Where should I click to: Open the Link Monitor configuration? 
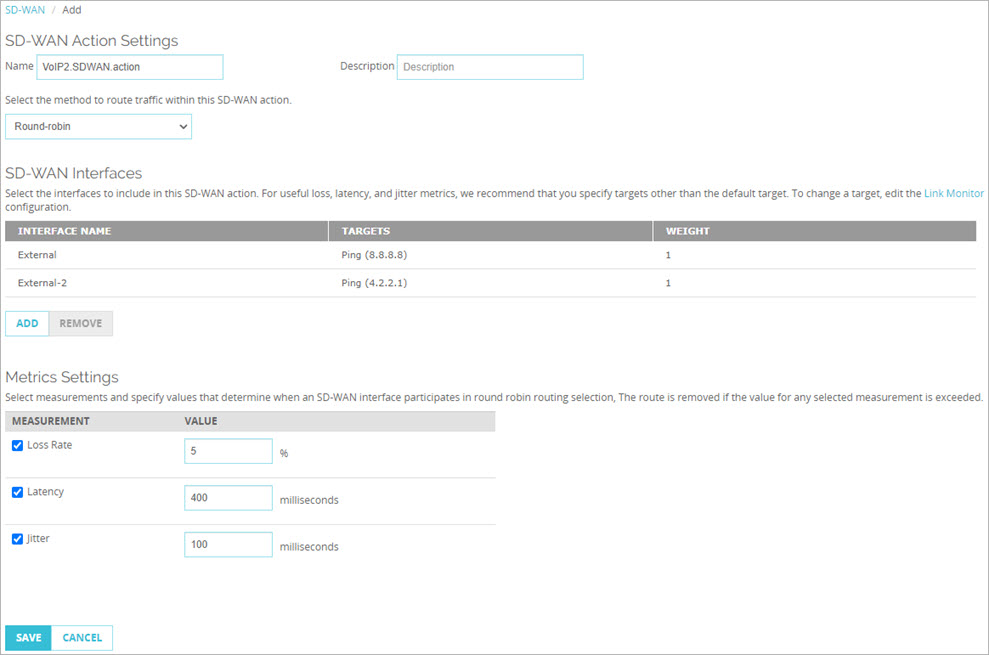pos(953,193)
